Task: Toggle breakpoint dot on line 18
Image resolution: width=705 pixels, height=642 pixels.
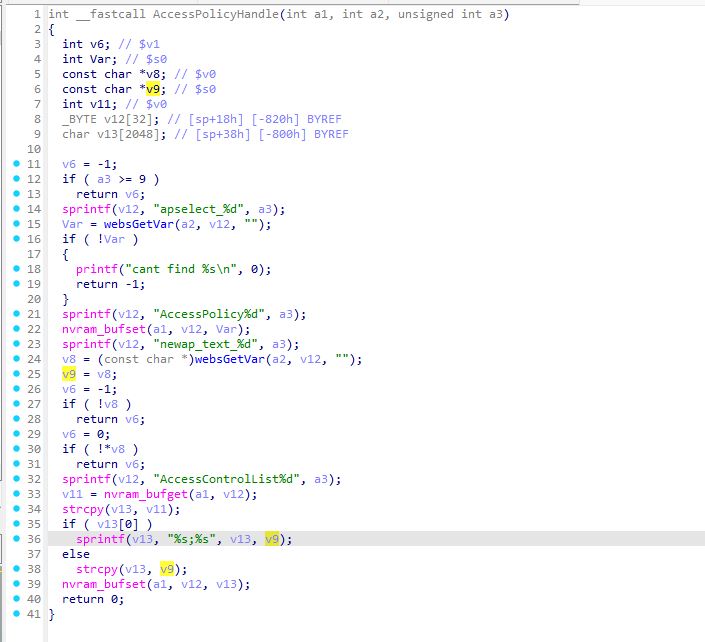Action: pos(17,269)
